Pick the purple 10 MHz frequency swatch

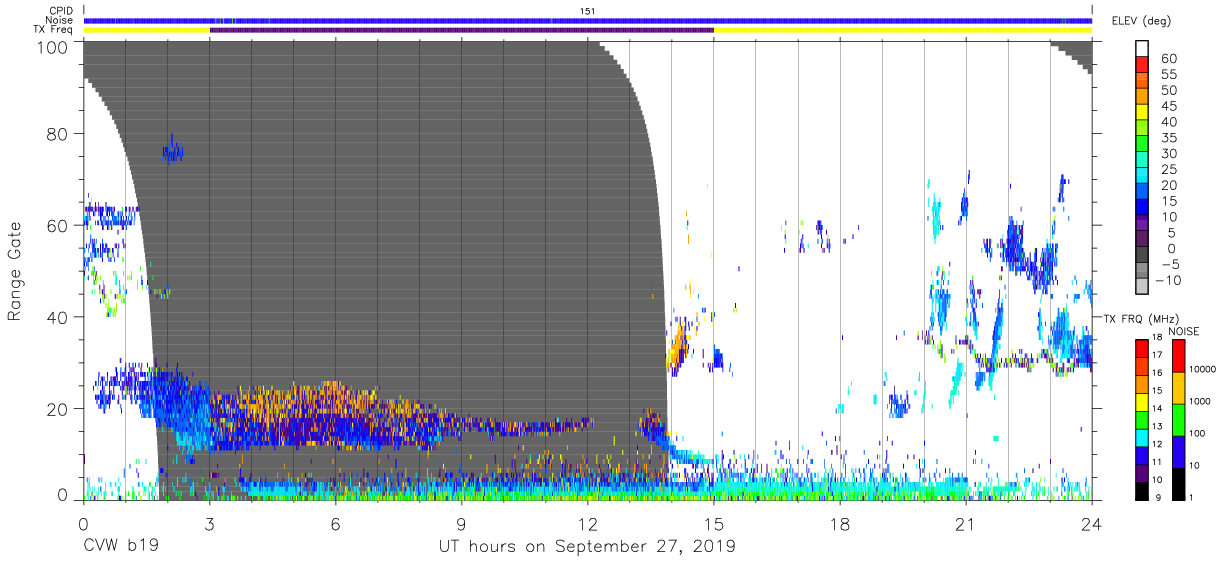click(1144, 473)
